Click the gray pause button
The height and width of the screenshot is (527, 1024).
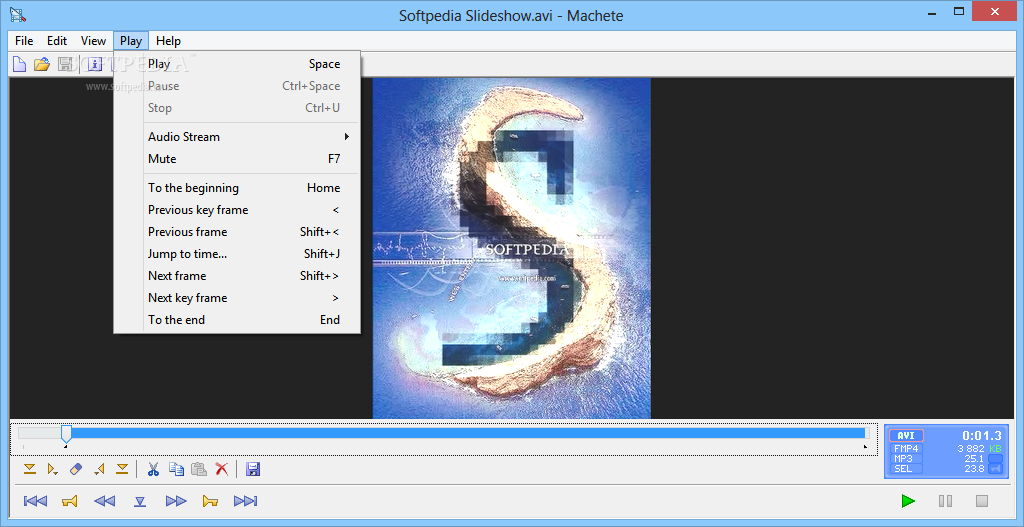click(x=945, y=501)
